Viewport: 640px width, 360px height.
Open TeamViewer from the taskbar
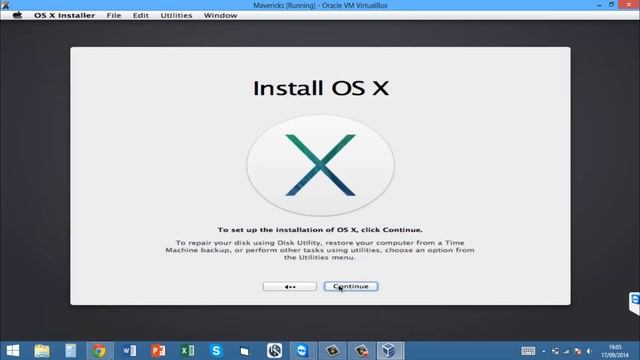click(302, 351)
